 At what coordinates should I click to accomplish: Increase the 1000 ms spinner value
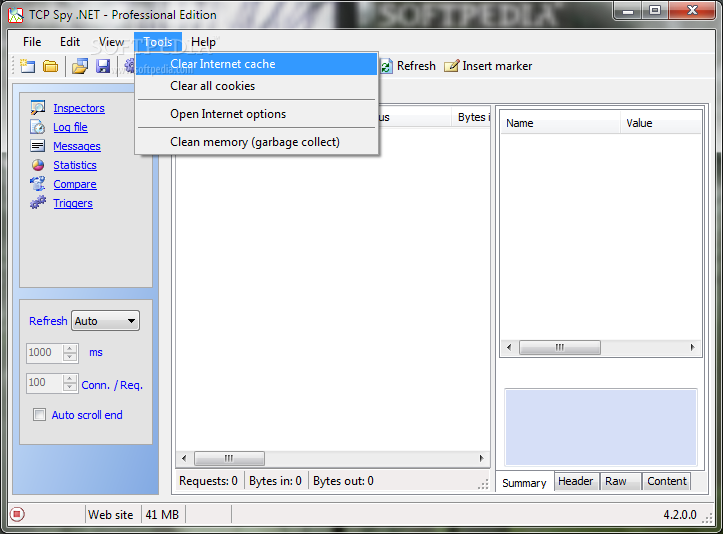point(70,348)
